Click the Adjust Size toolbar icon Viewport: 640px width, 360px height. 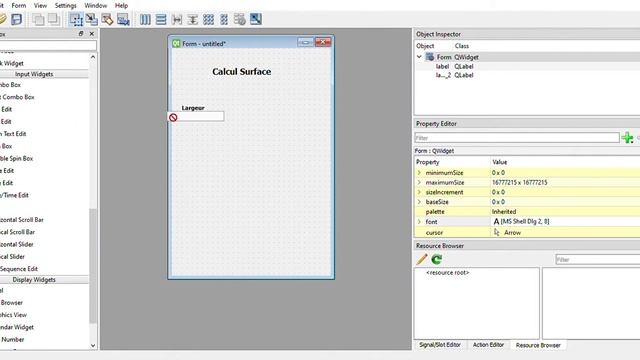click(x=256, y=19)
